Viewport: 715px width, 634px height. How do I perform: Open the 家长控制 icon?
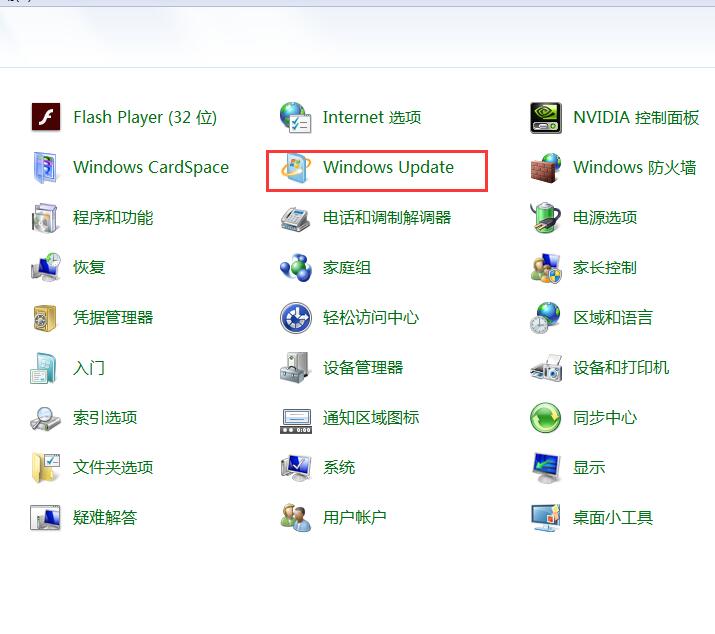pyautogui.click(x=545, y=268)
